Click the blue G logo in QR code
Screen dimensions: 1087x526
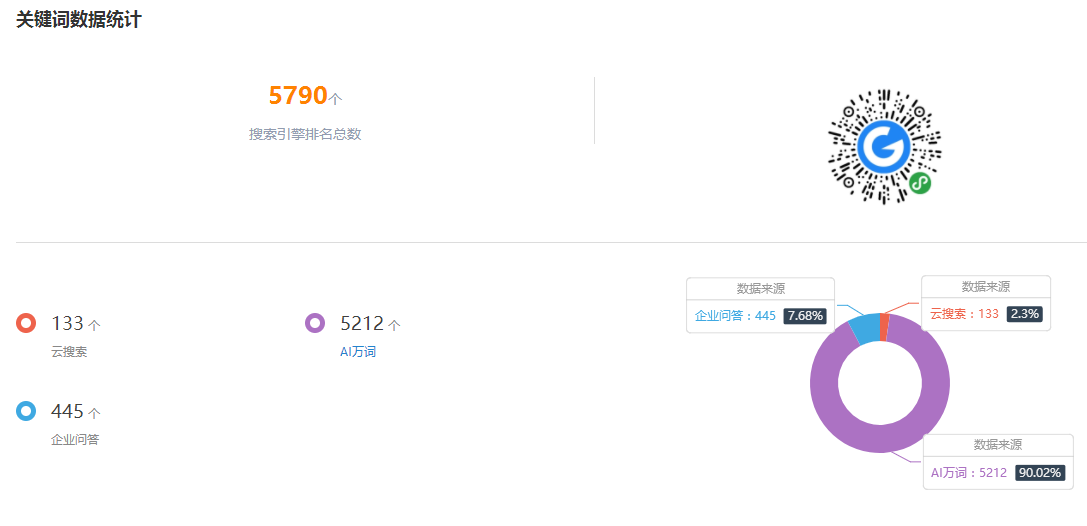884,146
